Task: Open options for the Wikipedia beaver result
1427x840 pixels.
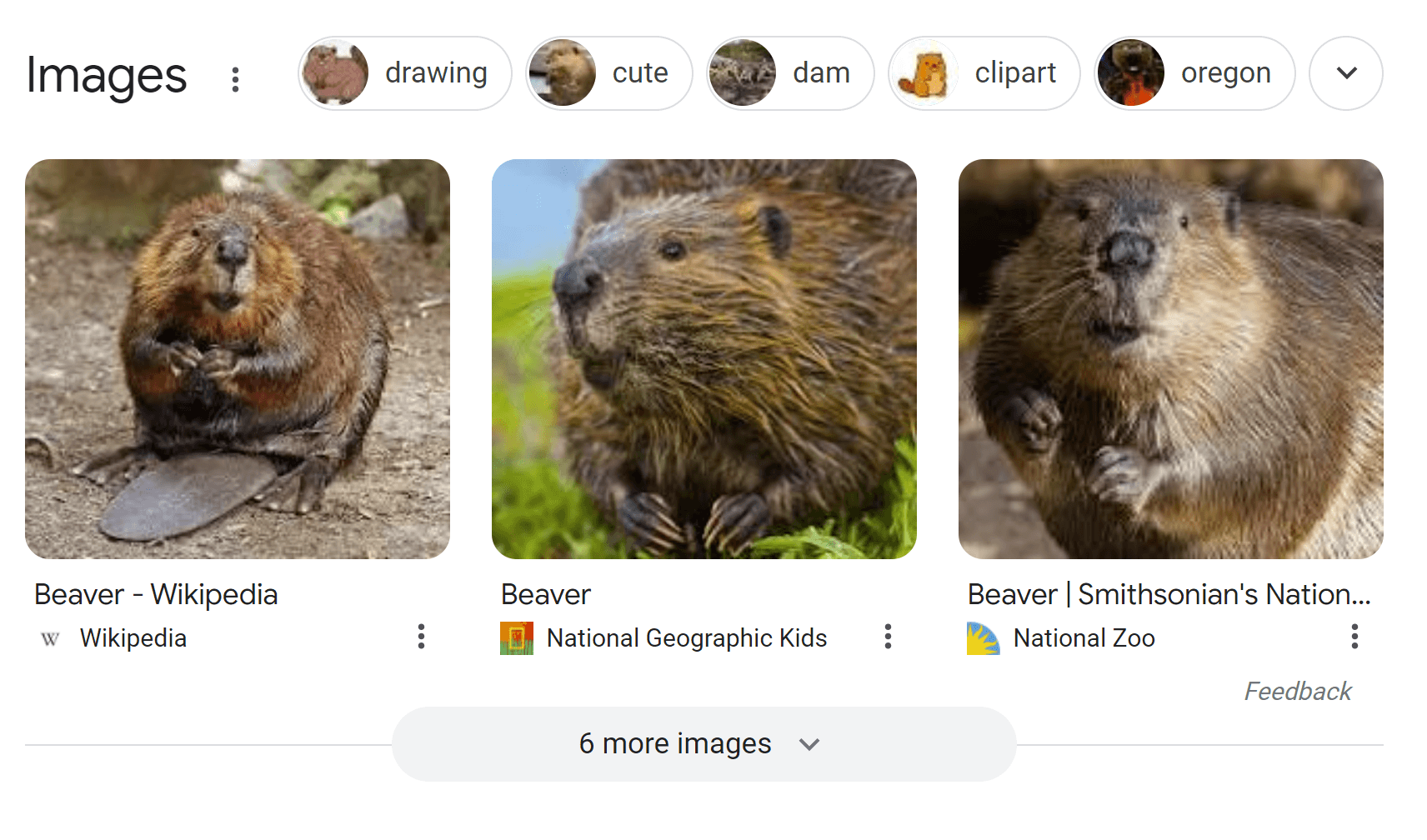Action: (x=421, y=637)
